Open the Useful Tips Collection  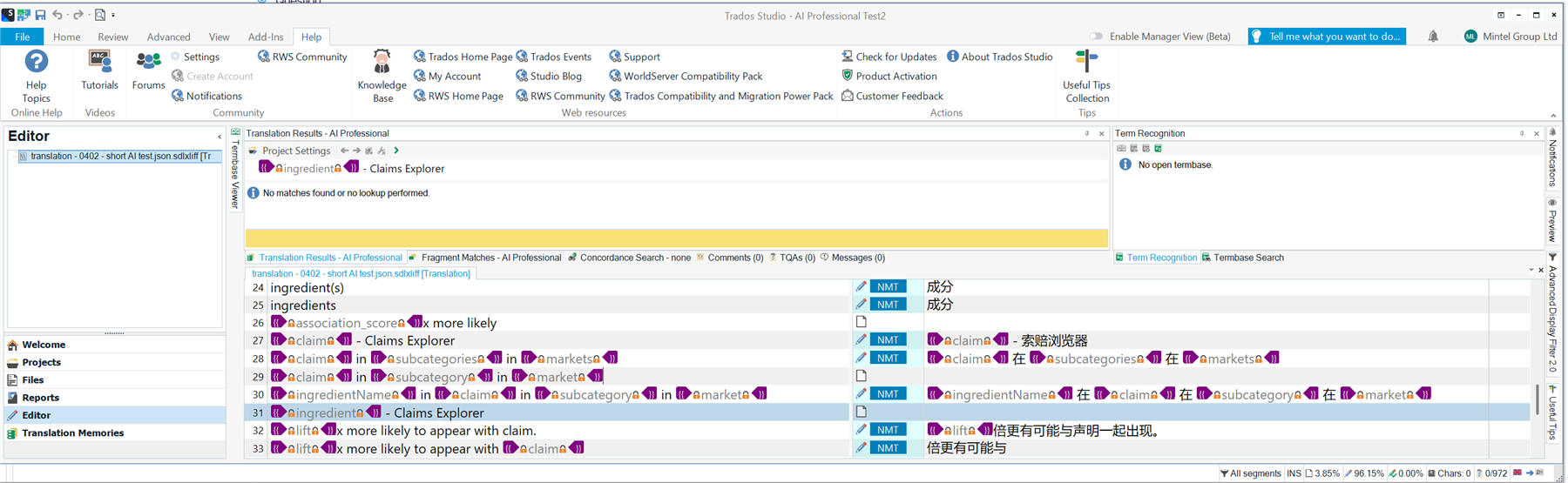pos(1086,77)
